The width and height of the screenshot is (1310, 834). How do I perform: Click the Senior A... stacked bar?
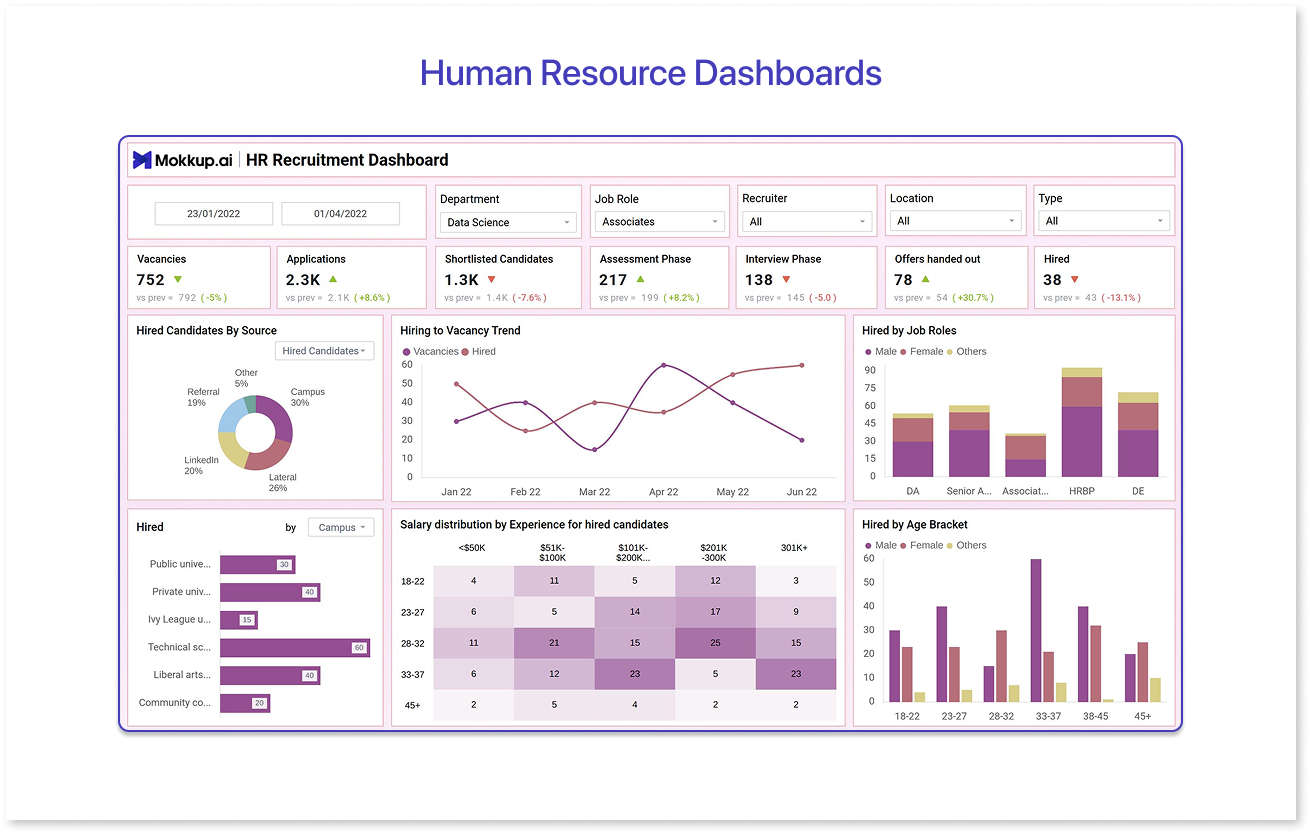969,441
